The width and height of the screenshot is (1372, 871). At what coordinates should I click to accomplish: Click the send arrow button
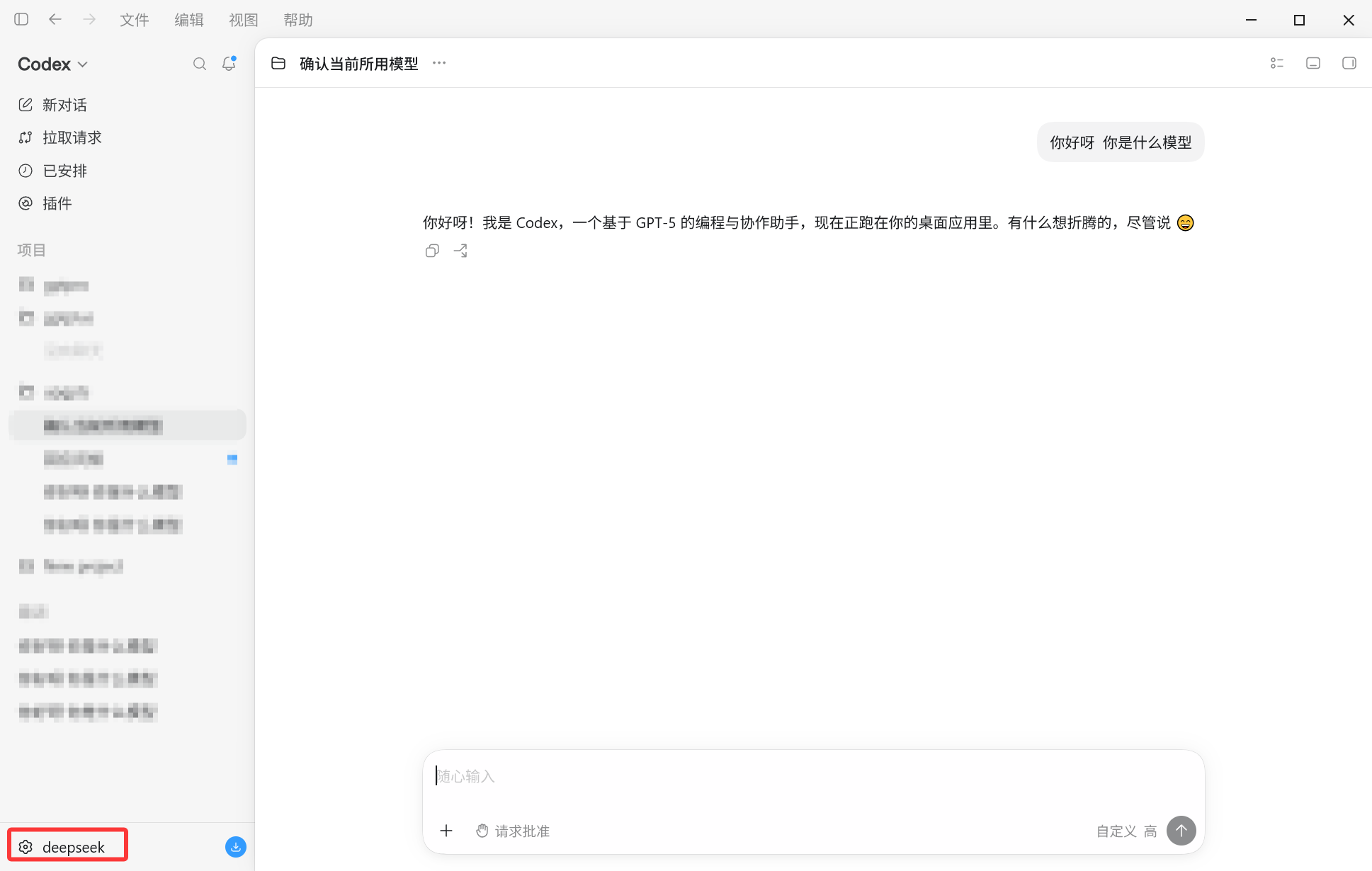1181,831
